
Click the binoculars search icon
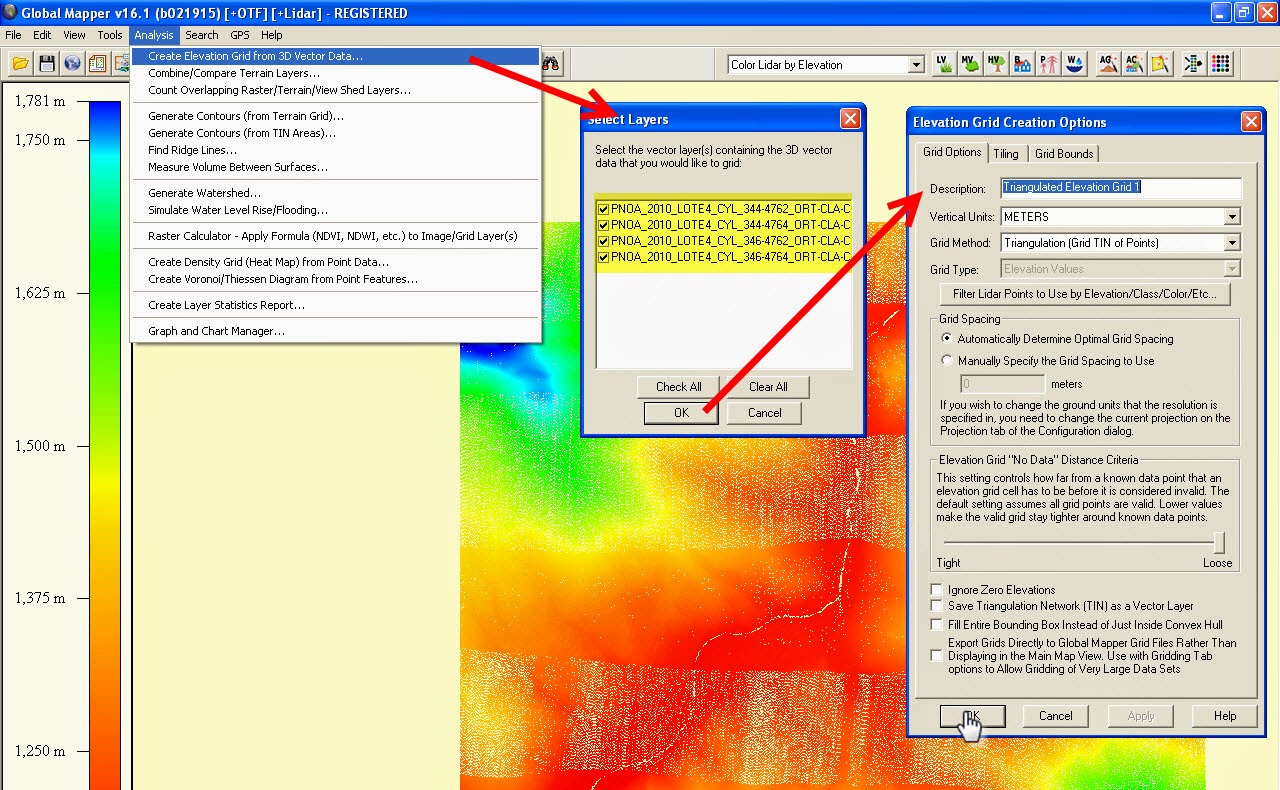[x=551, y=64]
